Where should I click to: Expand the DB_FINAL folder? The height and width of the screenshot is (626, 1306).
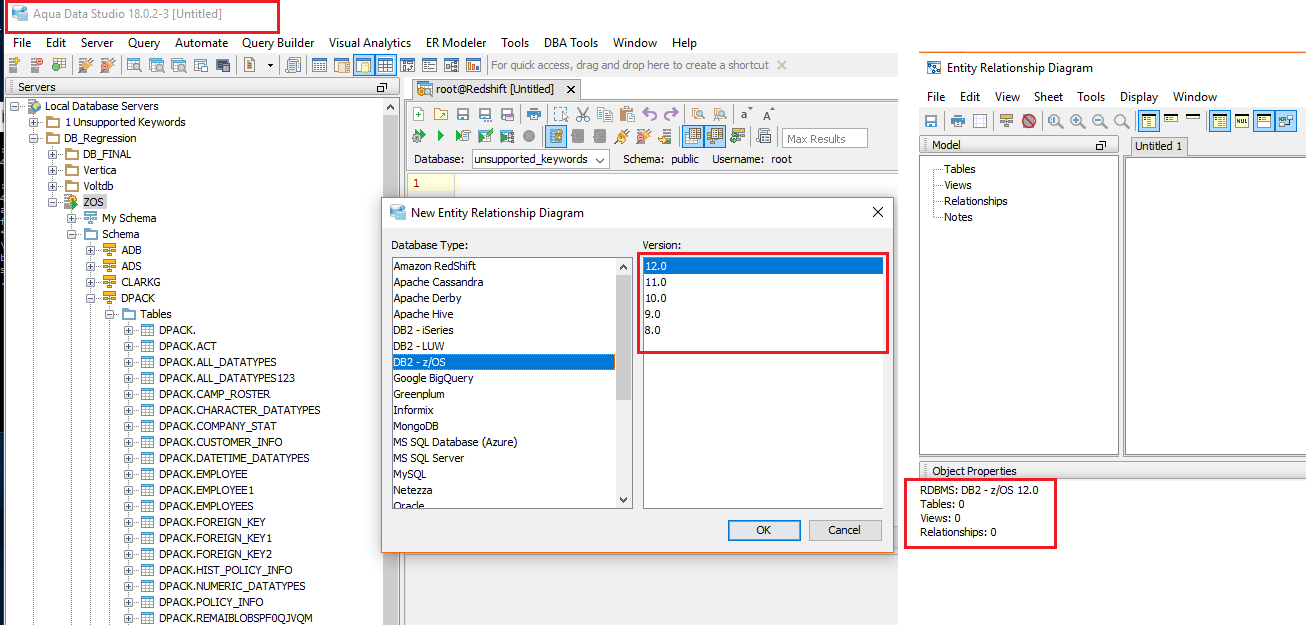point(53,154)
